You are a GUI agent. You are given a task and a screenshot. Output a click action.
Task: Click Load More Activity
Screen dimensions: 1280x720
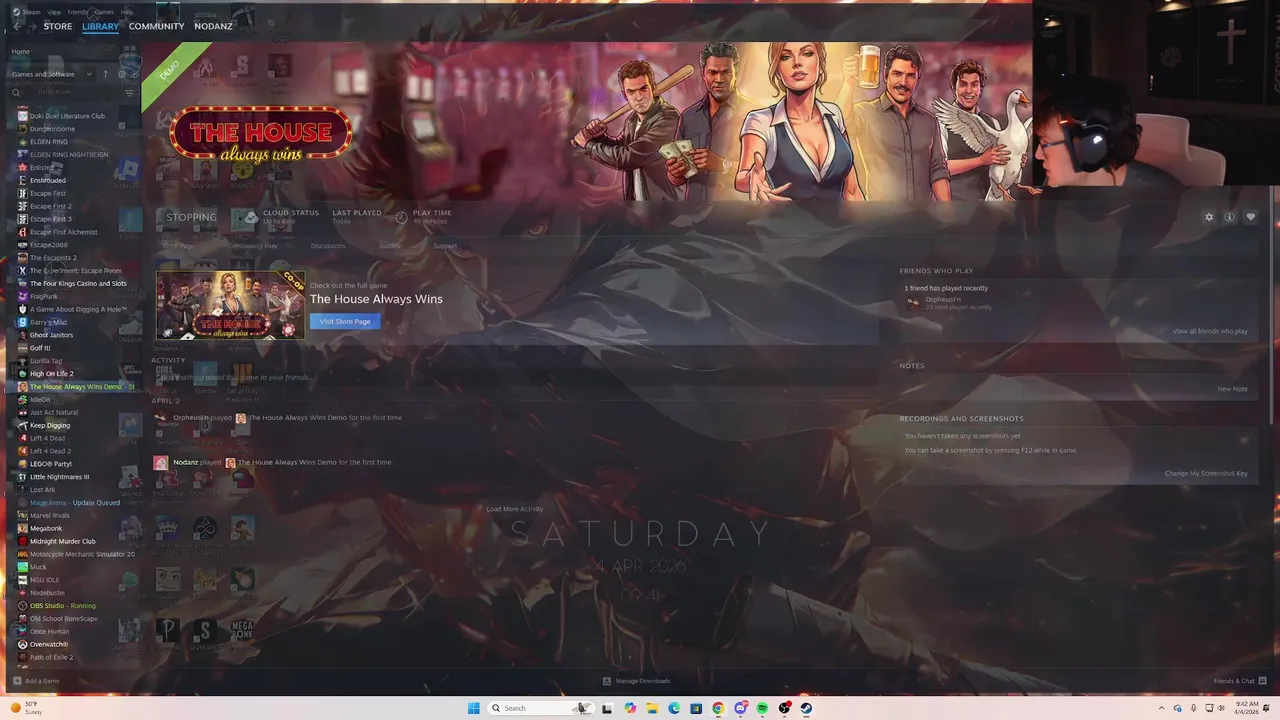tap(515, 509)
